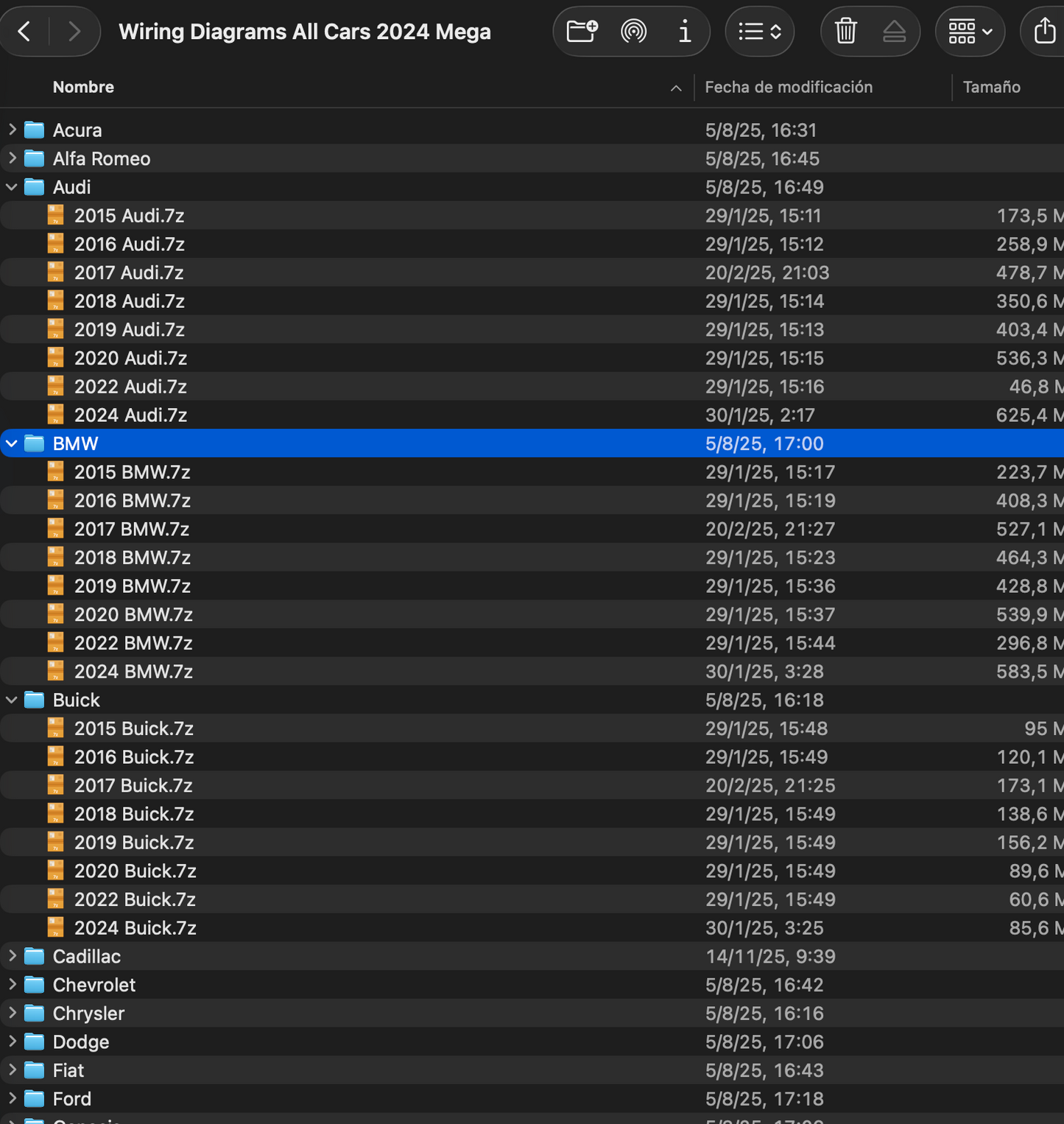The height and width of the screenshot is (1124, 1064).
Task: Sort by Tamaño column header
Action: (991, 87)
